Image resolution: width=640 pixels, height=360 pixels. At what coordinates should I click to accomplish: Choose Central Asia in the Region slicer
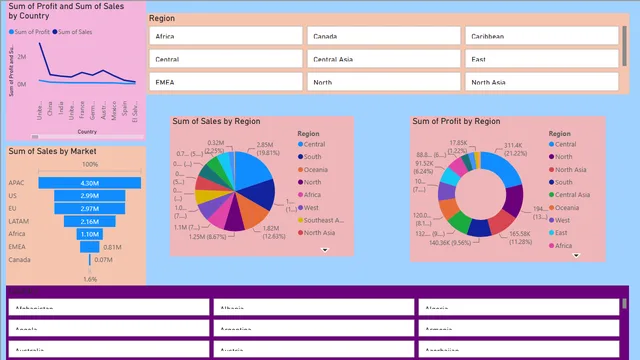pyautogui.click(x=384, y=59)
